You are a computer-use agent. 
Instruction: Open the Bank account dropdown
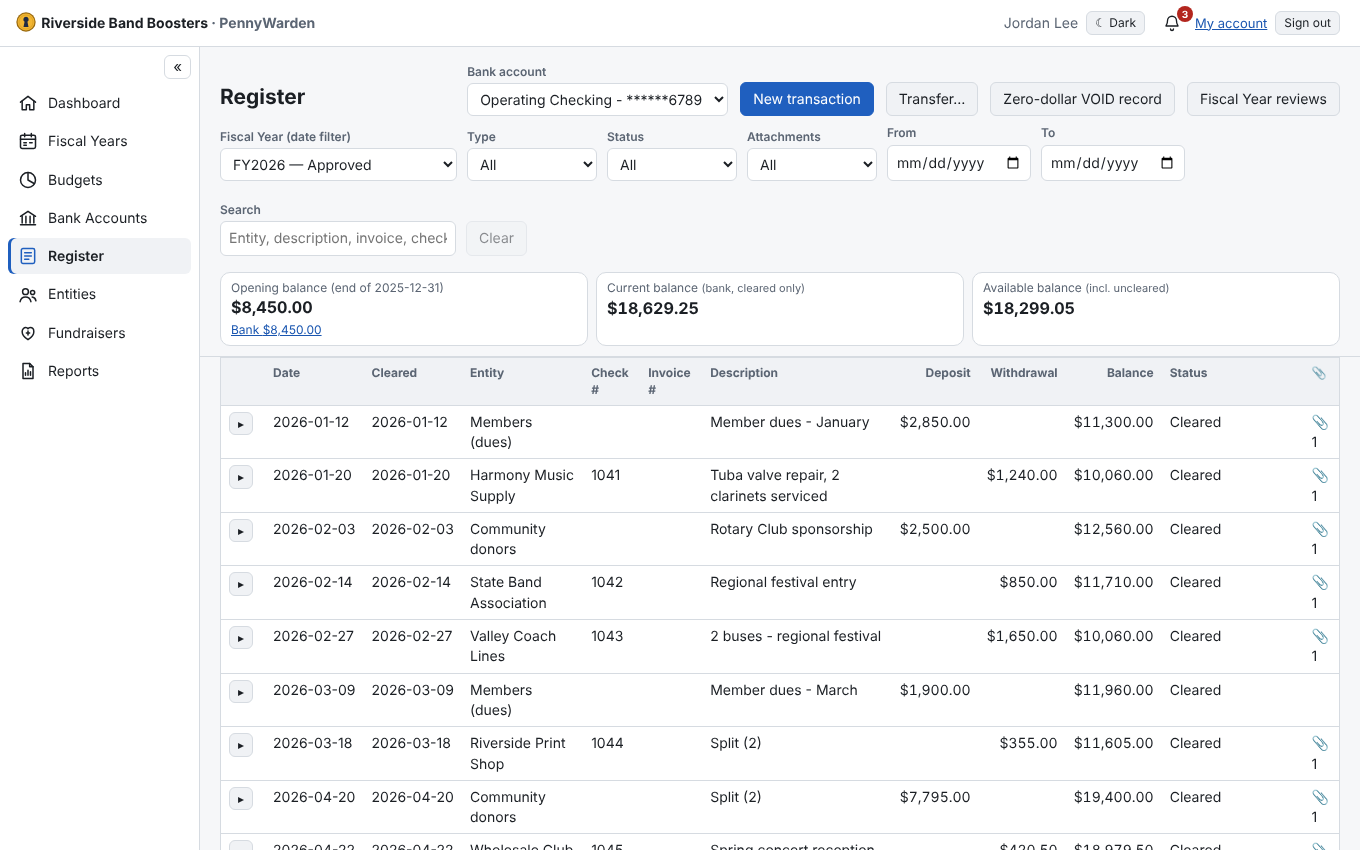click(597, 99)
